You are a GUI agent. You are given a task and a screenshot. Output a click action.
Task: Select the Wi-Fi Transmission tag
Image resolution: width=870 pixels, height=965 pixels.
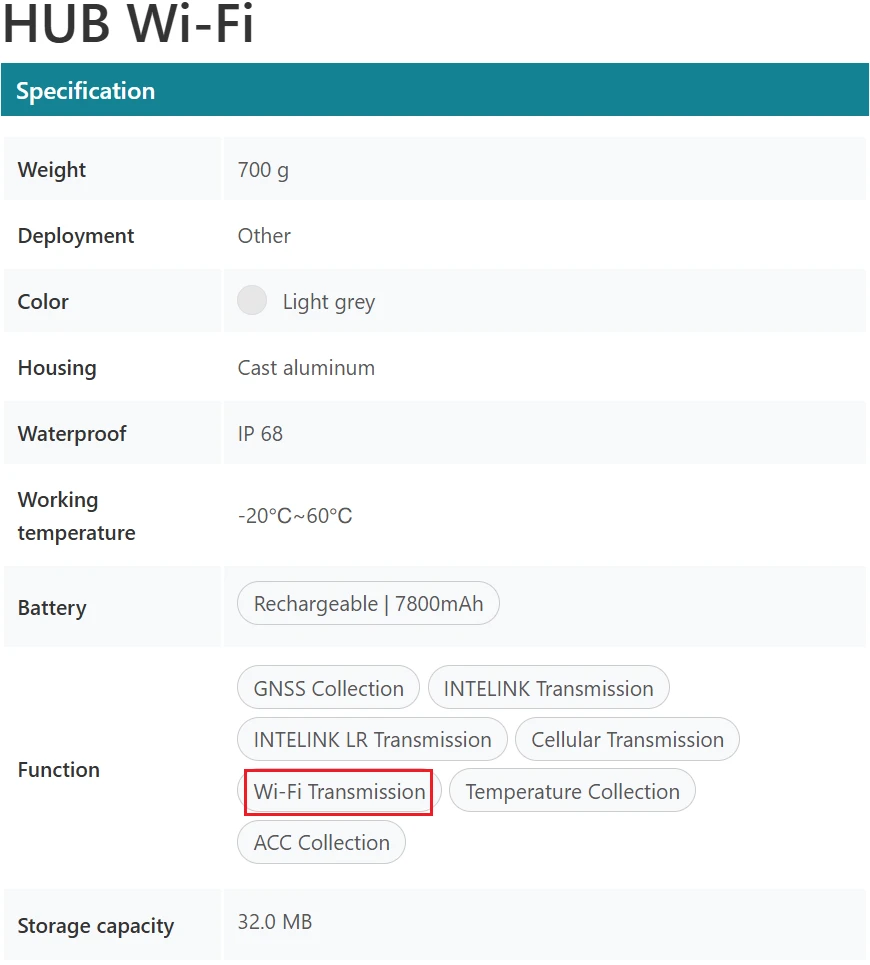tap(339, 792)
